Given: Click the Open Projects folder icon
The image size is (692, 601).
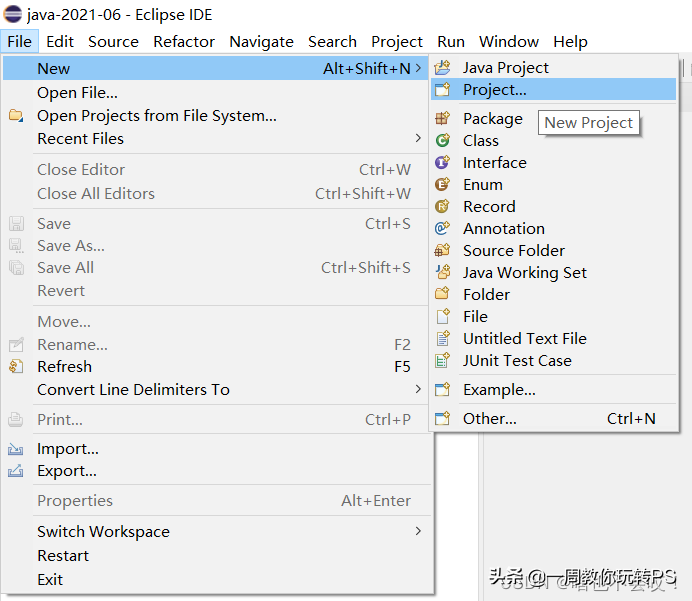Looking at the screenshot, I should pyautogui.click(x=16, y=116).
